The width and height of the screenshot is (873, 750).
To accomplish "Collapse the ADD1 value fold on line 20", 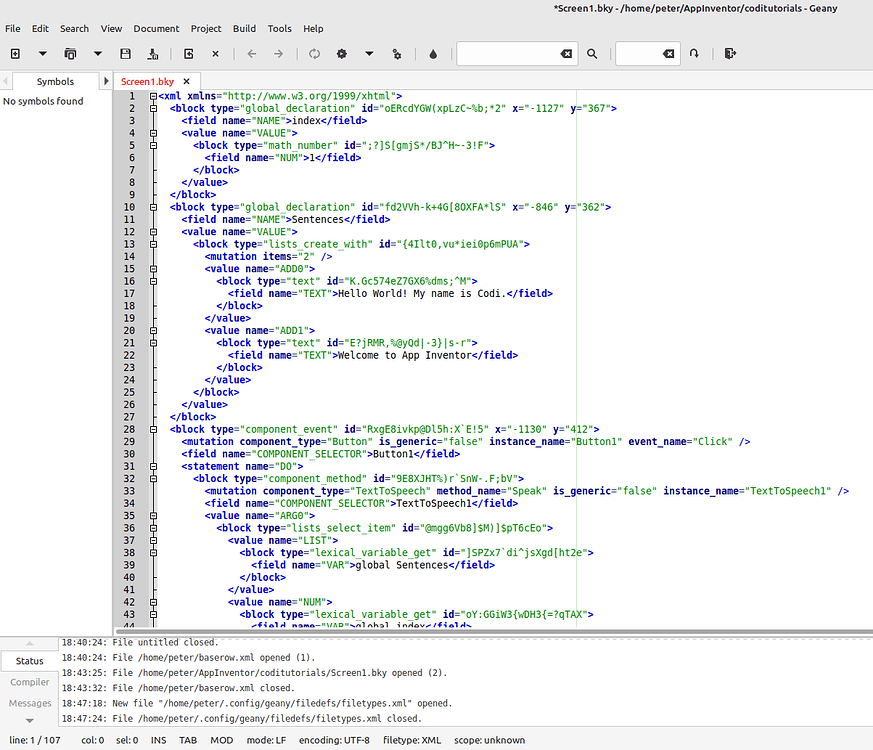I will click(x=153, y=330).
